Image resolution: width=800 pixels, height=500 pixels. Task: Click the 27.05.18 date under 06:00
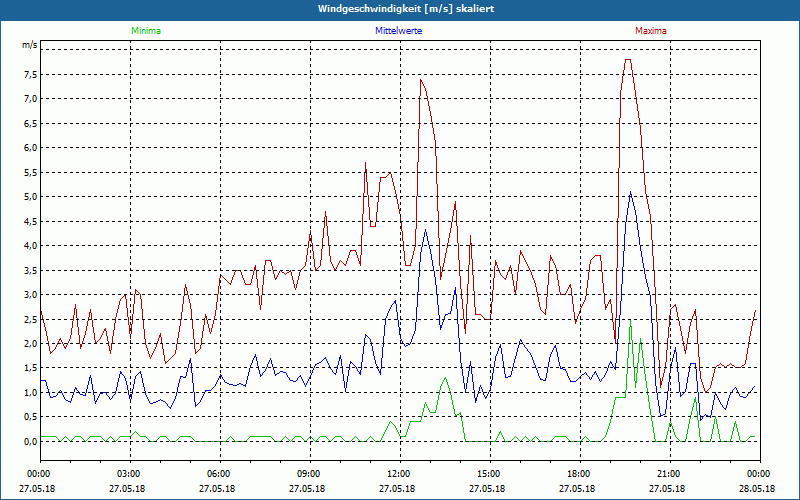click(x=217, y=488)
